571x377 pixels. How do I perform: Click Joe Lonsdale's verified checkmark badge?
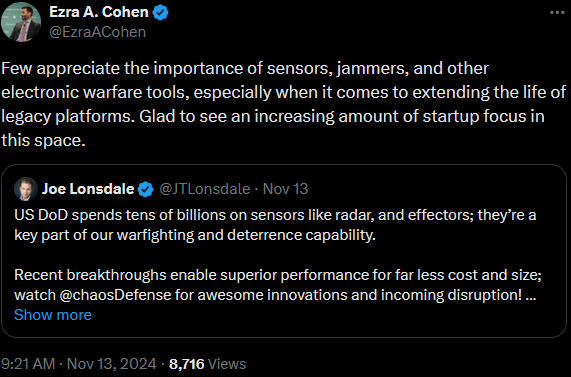tap(146, 189)
